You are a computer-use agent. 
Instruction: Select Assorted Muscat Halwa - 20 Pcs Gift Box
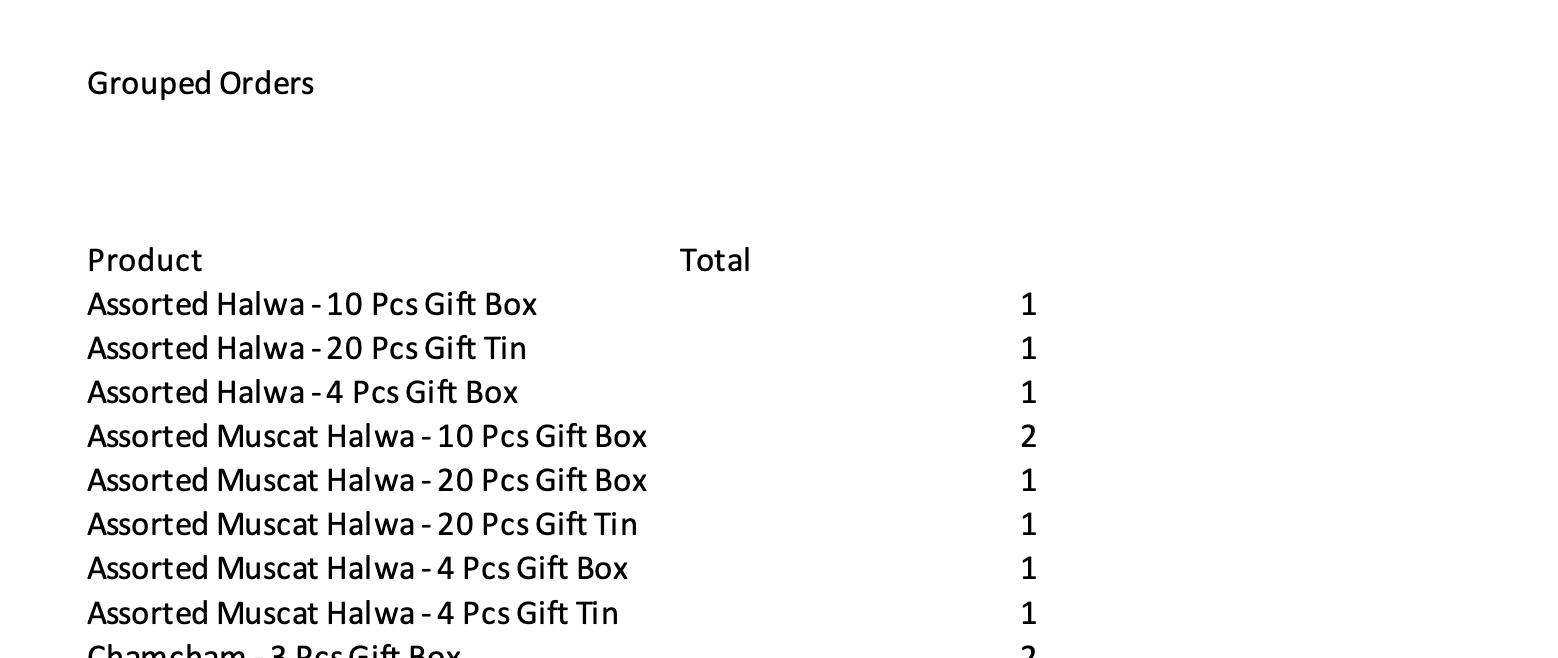tap(367, 481)
